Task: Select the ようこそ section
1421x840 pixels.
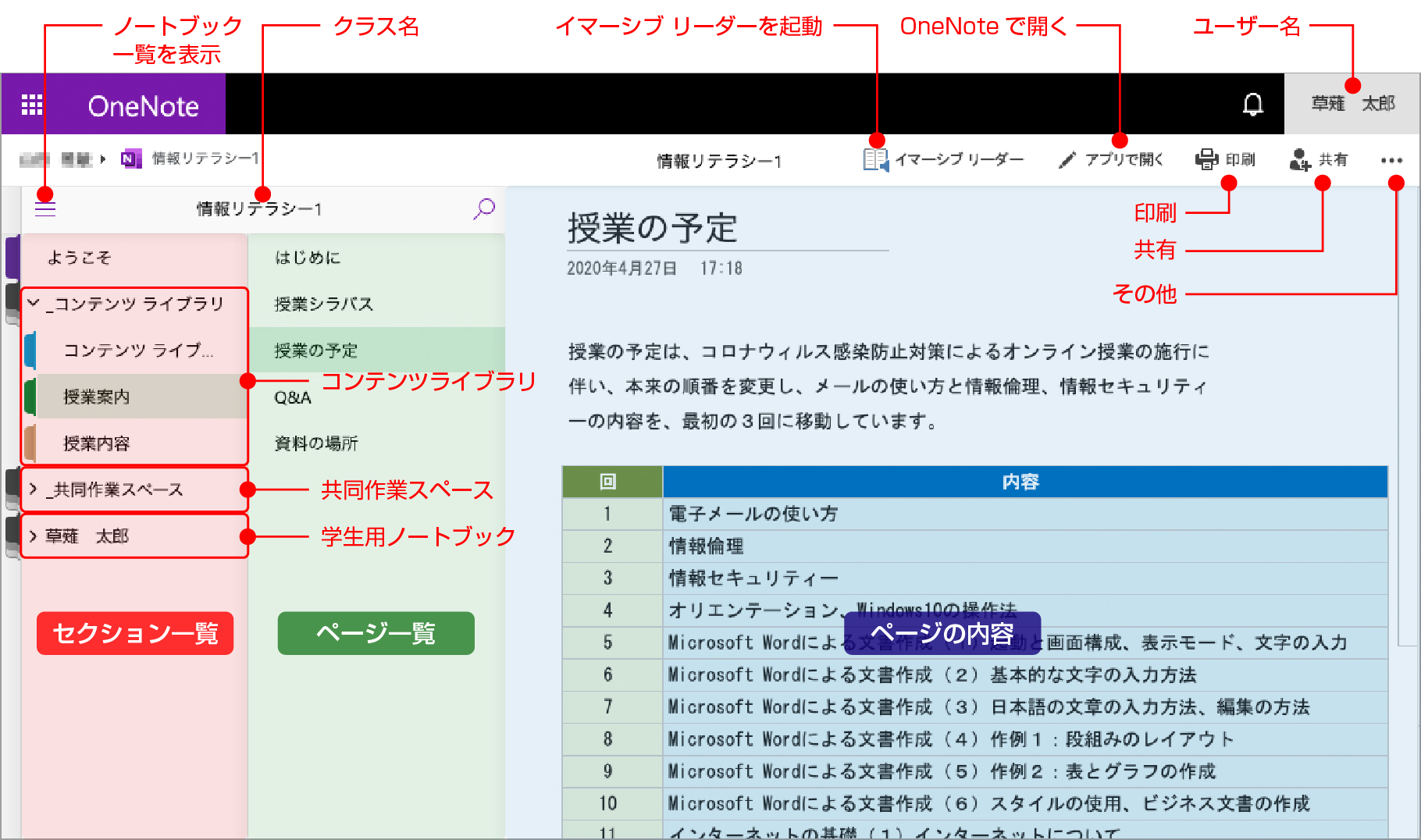Action: point(80,258)
